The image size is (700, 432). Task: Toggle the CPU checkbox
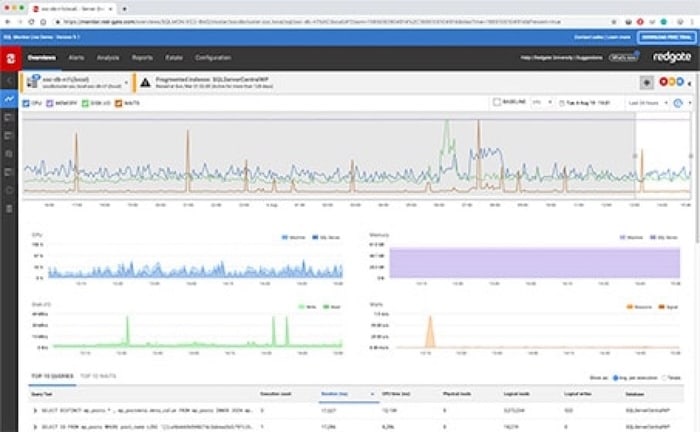coord(26,103)
